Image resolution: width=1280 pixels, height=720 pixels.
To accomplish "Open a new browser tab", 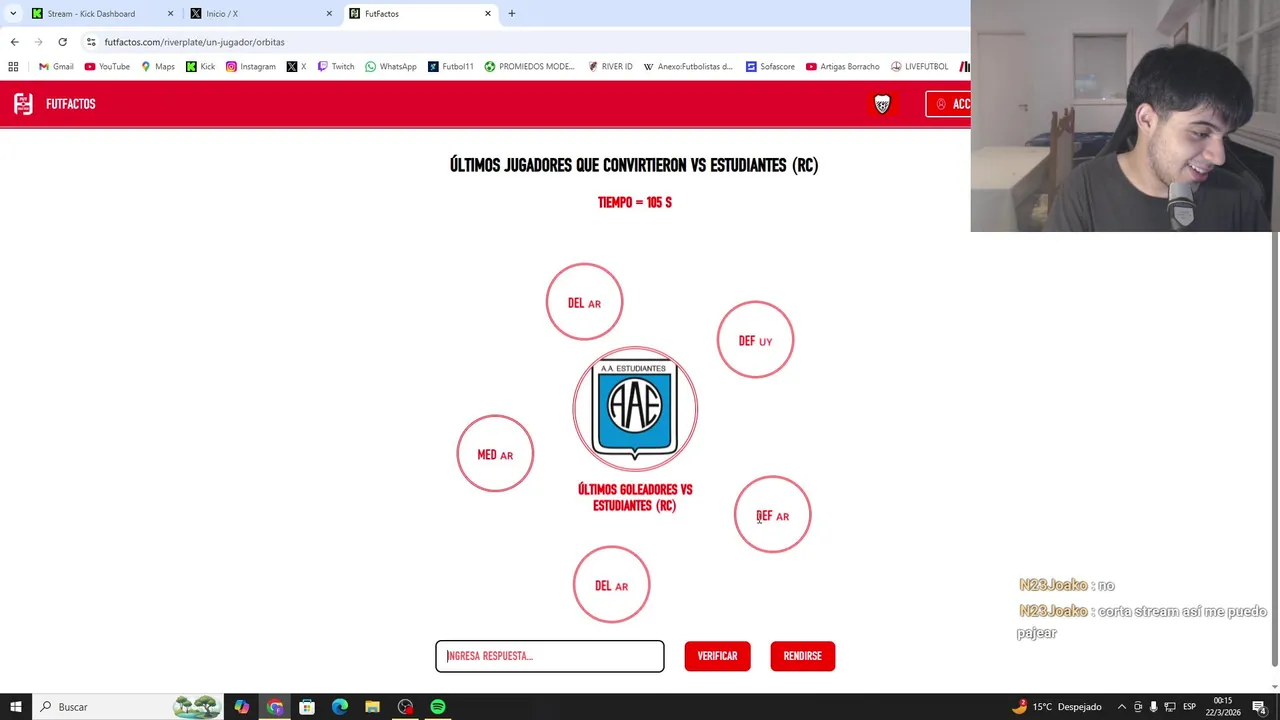I will click(511, 14).
